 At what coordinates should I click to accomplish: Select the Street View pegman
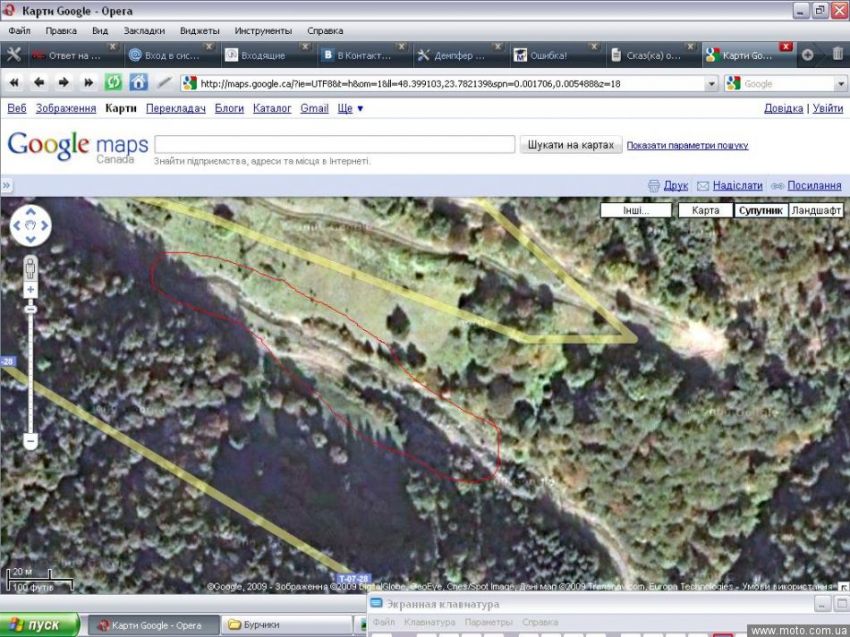coord(30,267)
